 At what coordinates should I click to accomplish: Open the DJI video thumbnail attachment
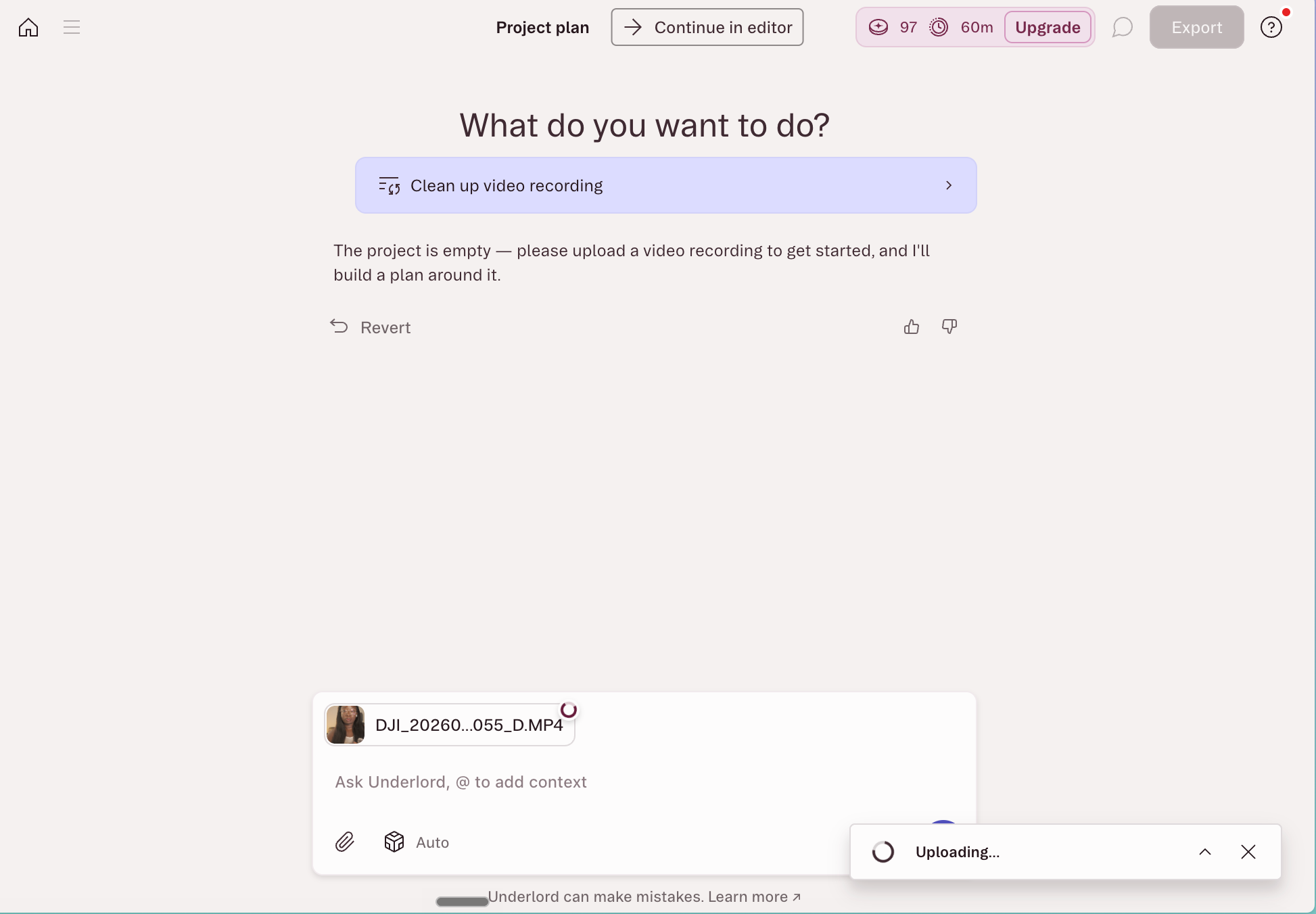pyautogui.click(x=346, y=725)
